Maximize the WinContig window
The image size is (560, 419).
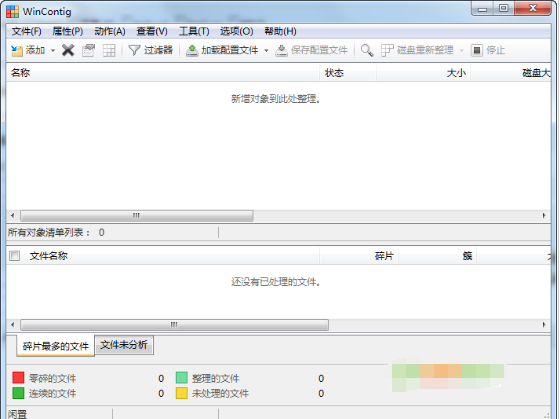click(x=504, y=9)
